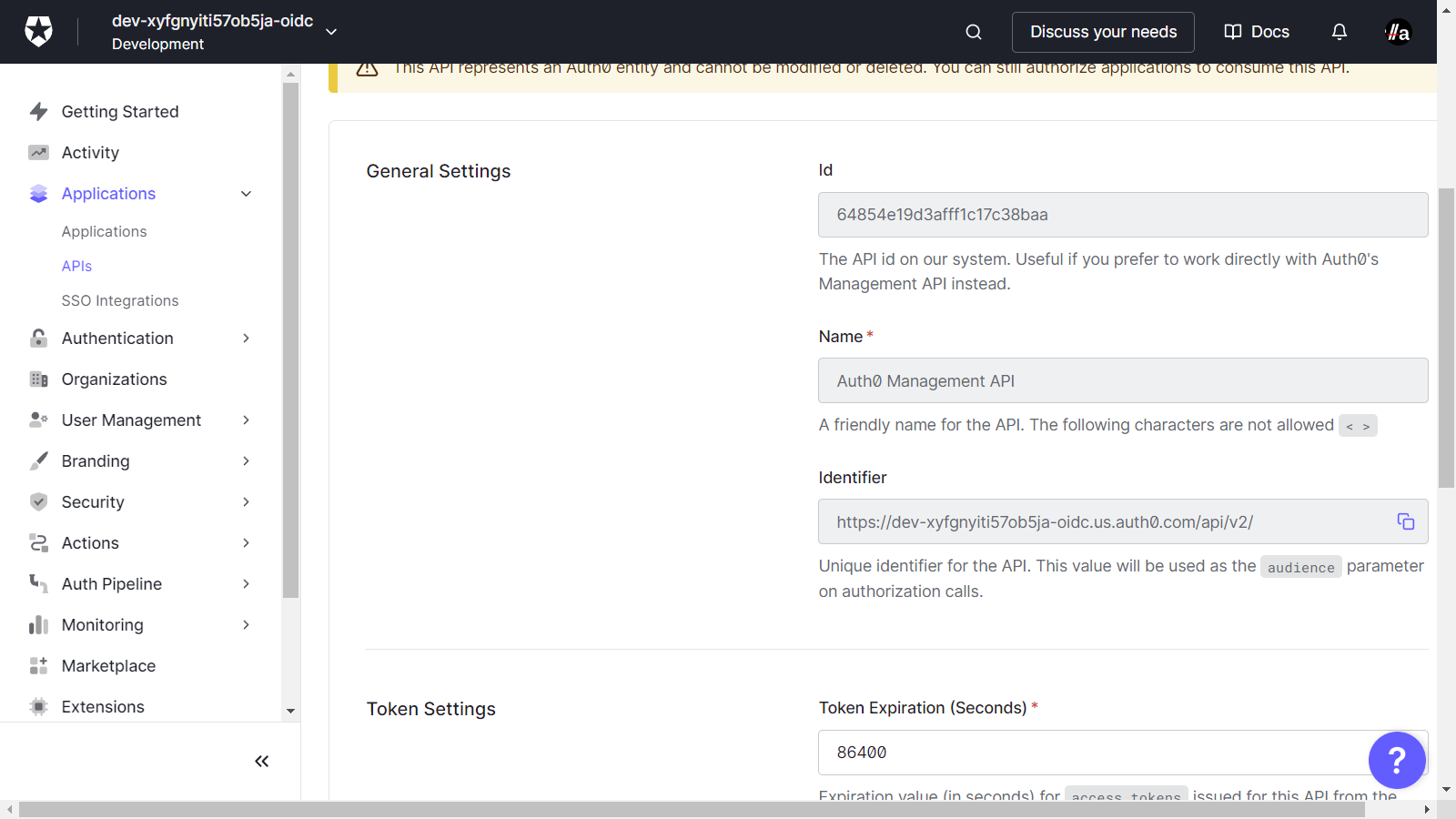Collapse the Applications menu section
The image size is (1456, 819).
pos(246,194)
